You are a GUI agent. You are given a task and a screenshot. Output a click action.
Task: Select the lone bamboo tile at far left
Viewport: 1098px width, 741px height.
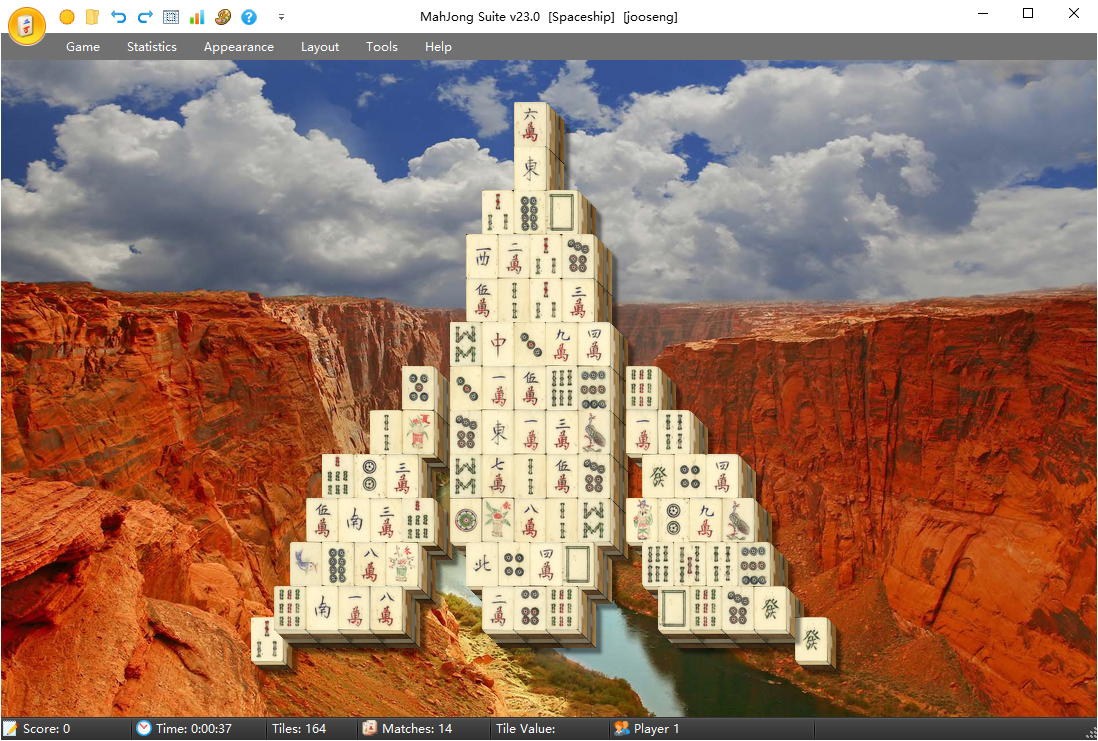(x=267, y=639)
